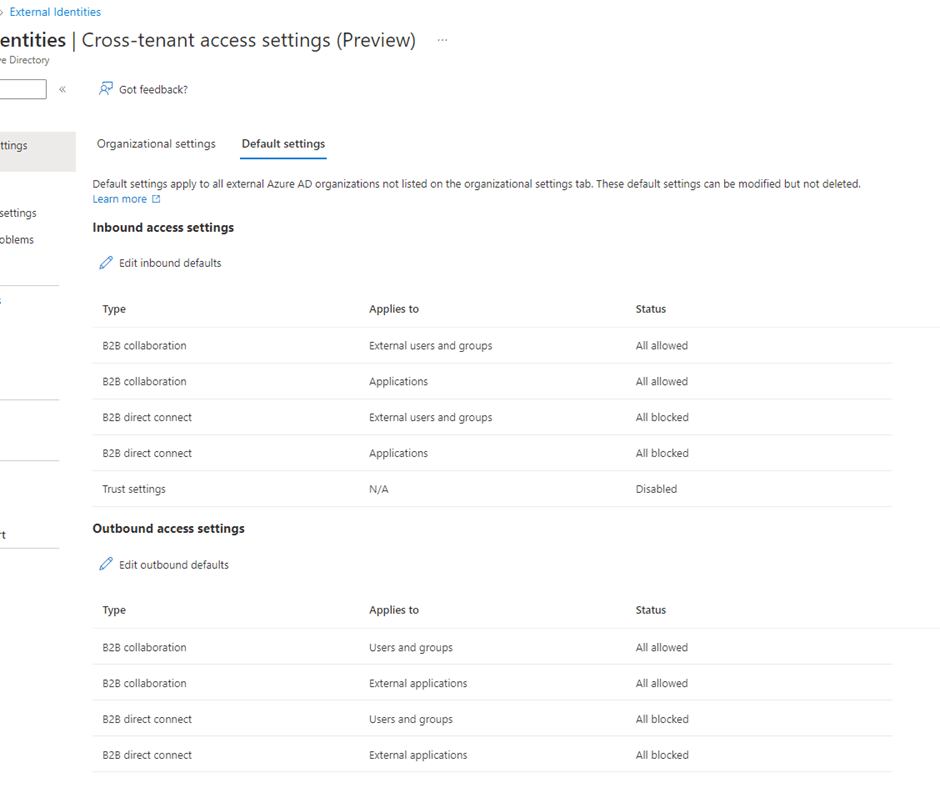The image size is (940, 798).
Task: Select the Default settings tab
Action: click(283, 144)
